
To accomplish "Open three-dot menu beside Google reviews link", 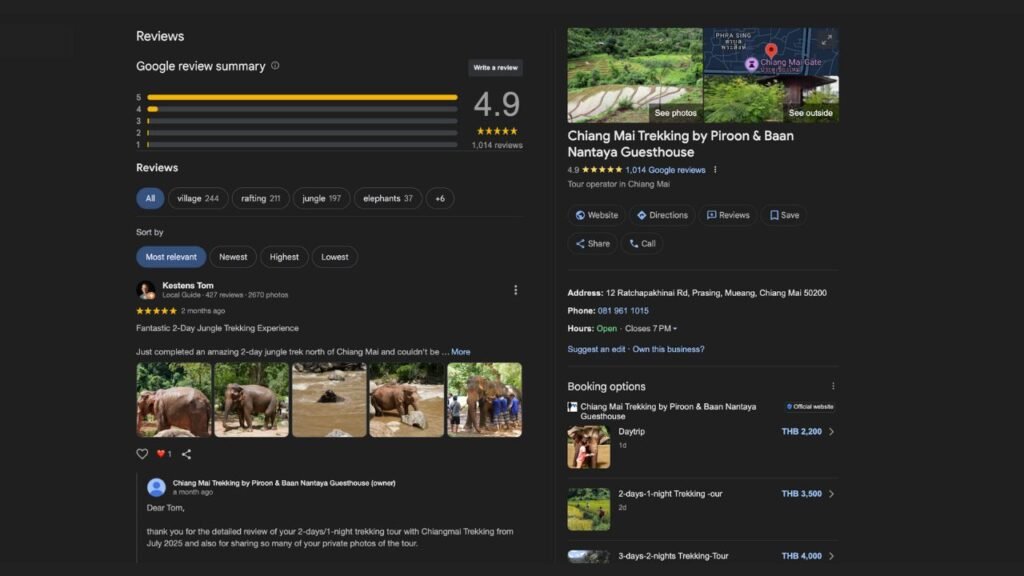I will (x=715, y=170).
